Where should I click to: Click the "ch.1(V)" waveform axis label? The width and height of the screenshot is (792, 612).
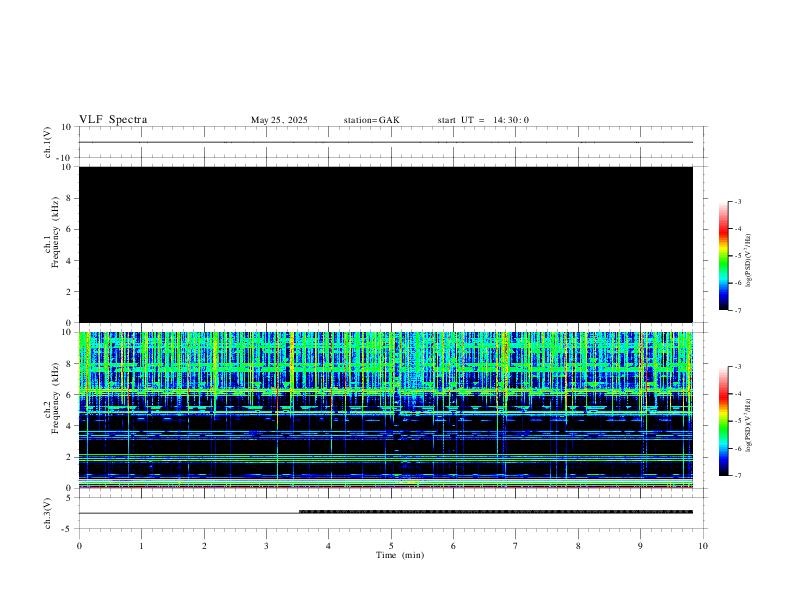tap(48, 142)
